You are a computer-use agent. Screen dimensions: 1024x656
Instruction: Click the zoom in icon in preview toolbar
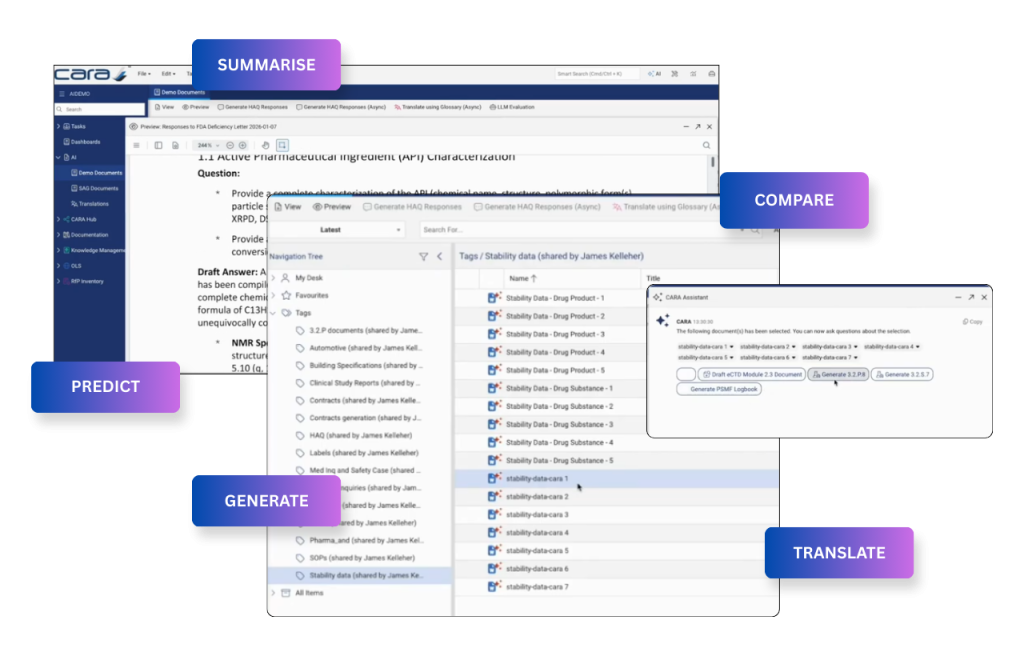click(x=243, y=145)
